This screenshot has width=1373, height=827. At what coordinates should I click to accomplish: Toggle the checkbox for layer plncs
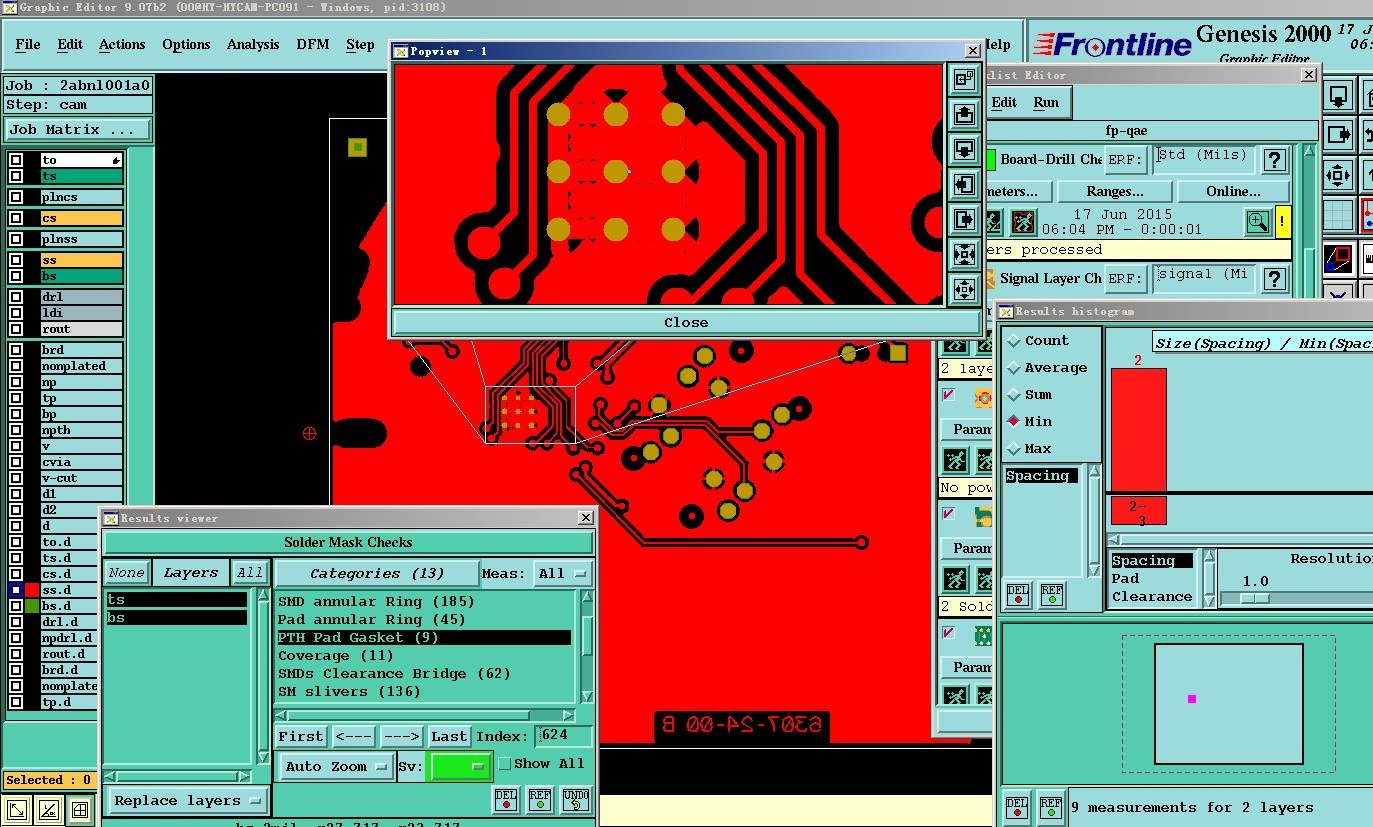pos(16,197)
